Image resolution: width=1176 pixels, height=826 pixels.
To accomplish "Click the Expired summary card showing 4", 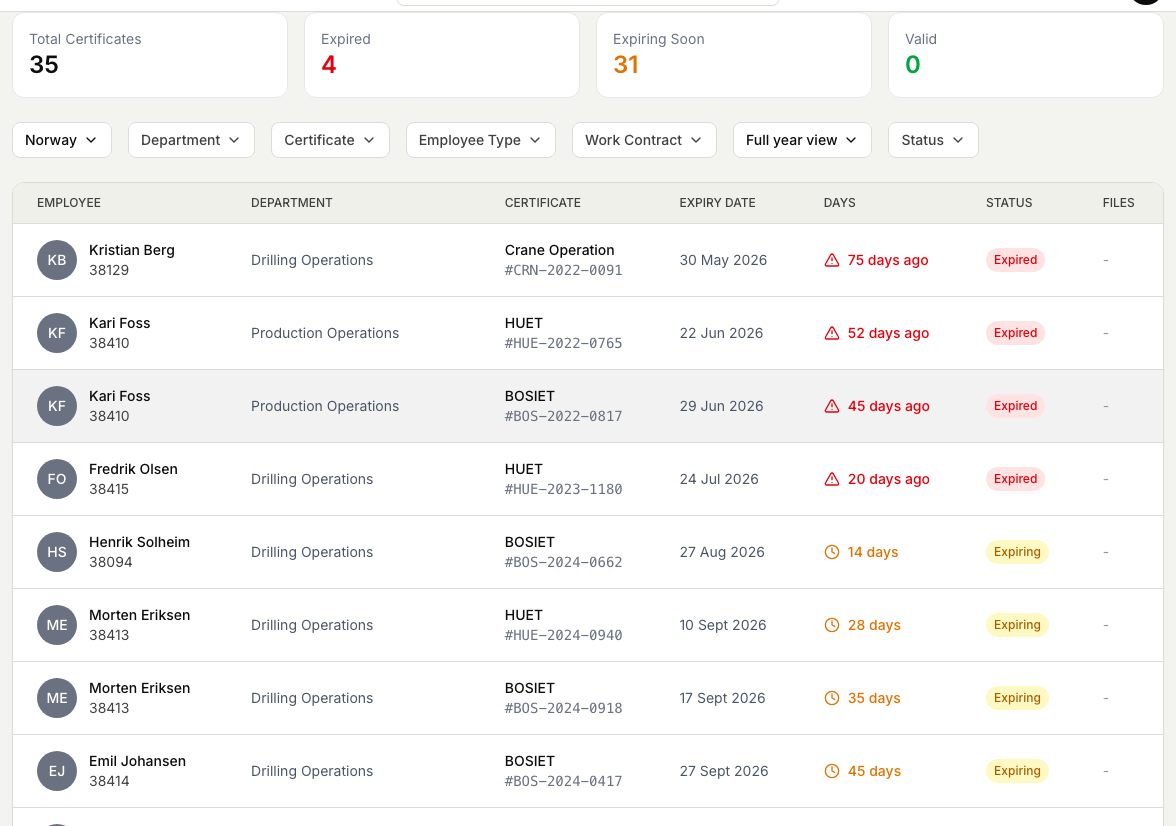I will [442, 55].
